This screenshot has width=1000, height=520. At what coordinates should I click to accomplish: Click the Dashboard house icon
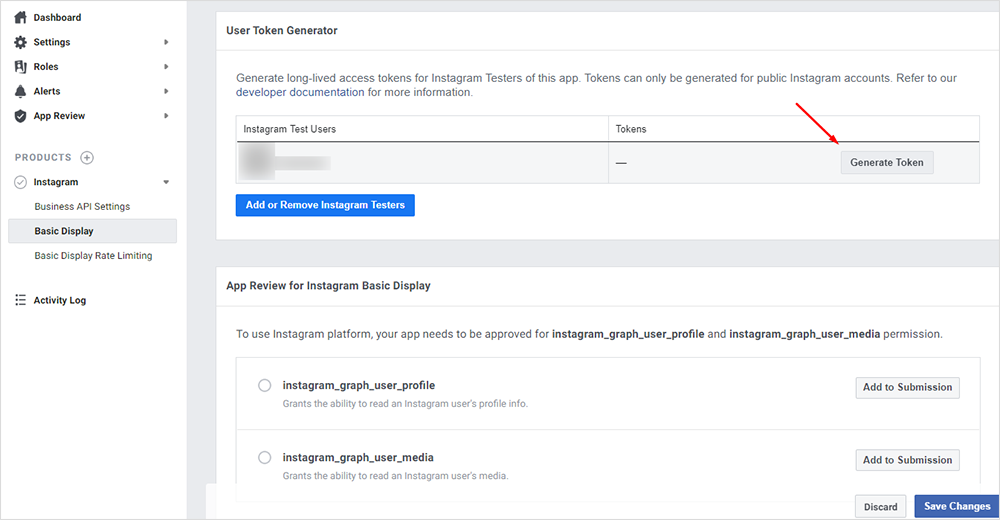(20, 17)
